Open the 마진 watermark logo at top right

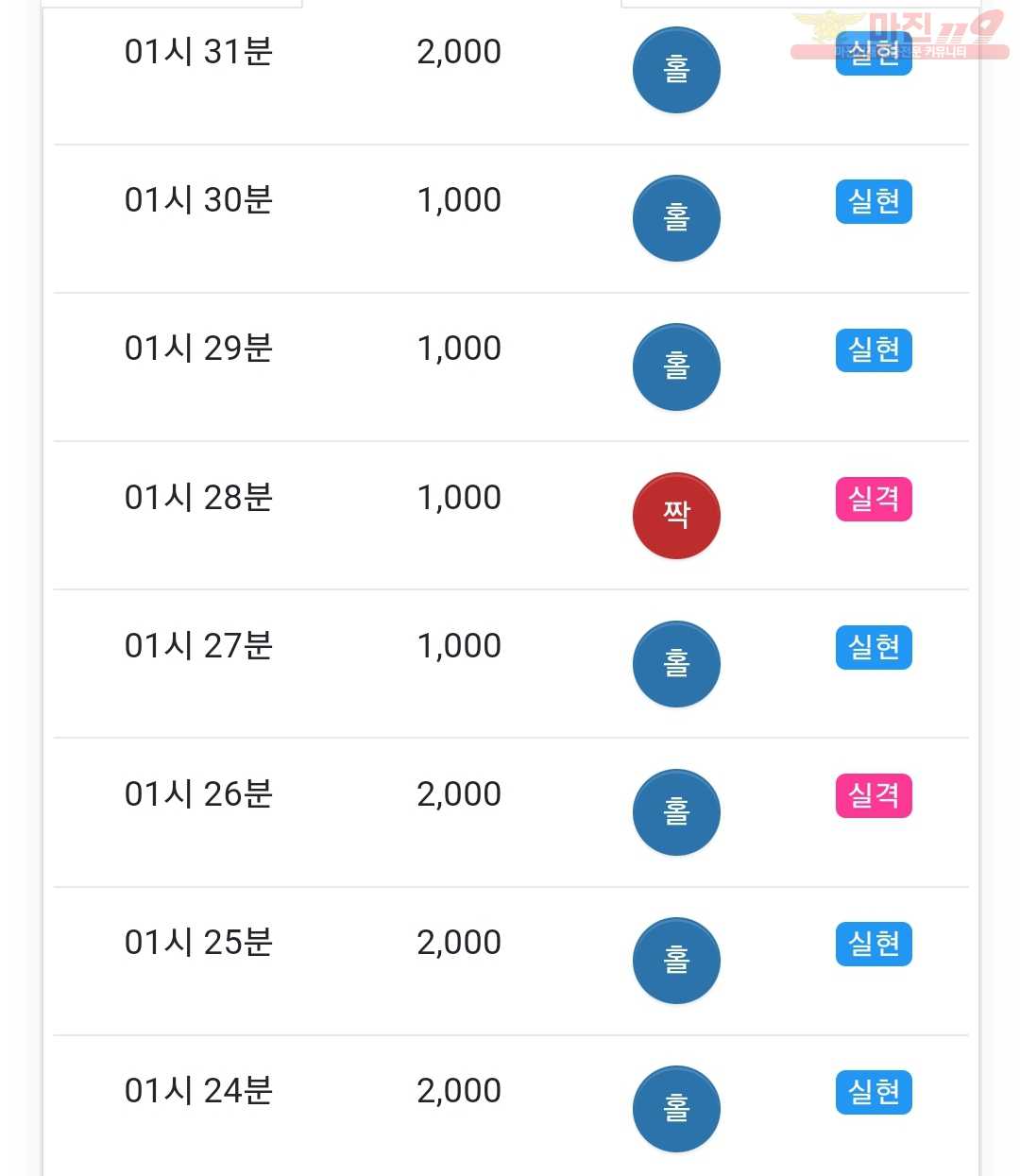pyautogui.click(x=899, y=36)
